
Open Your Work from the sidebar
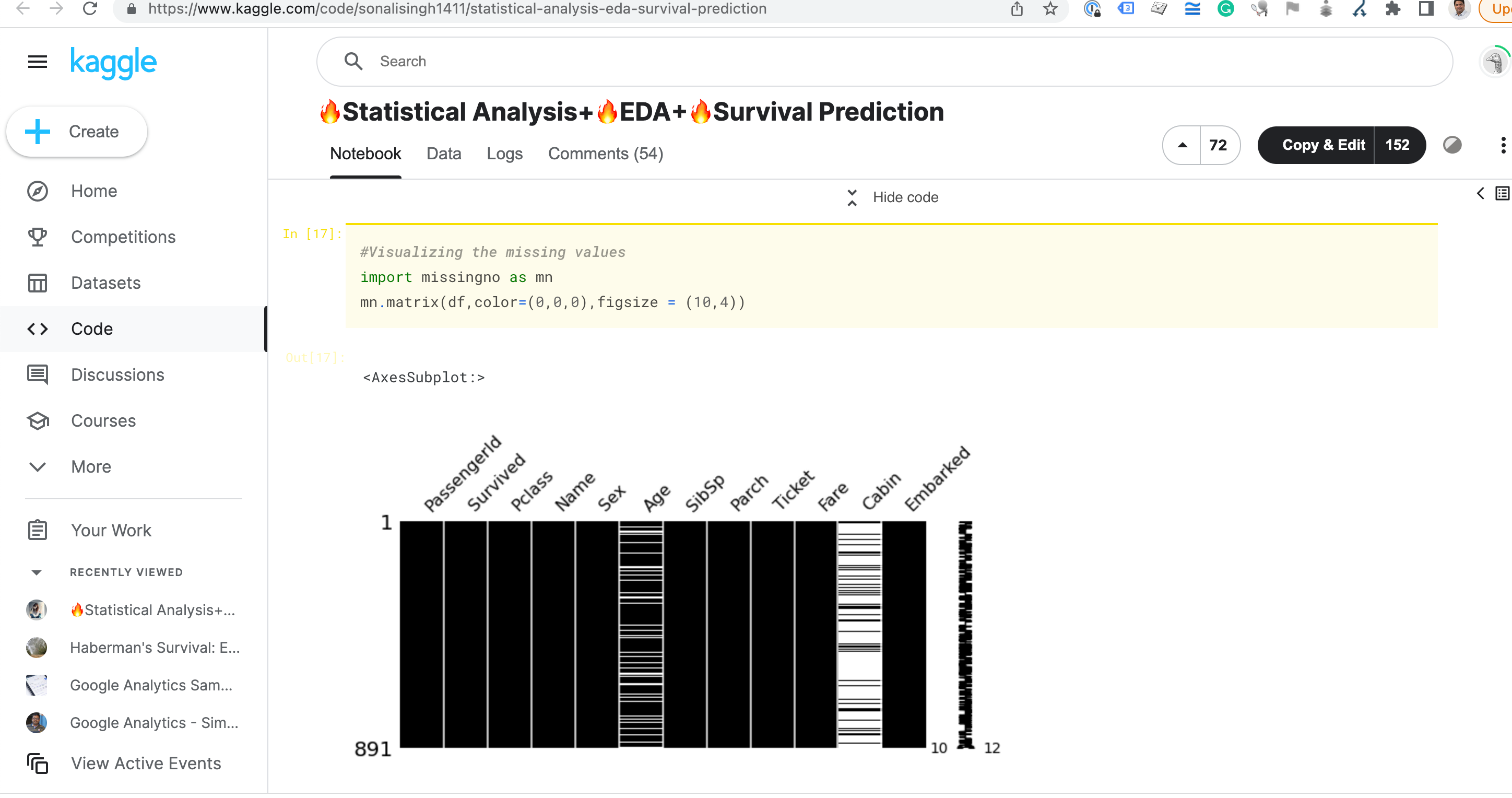(x=37, y=530)
